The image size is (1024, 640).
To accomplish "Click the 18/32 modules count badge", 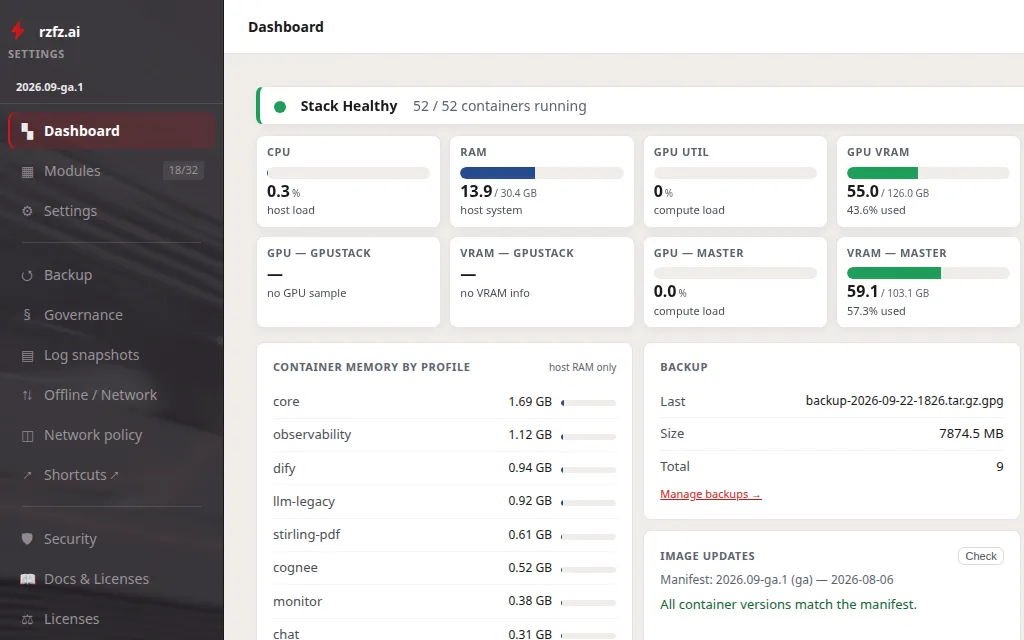I will point(183,170).
